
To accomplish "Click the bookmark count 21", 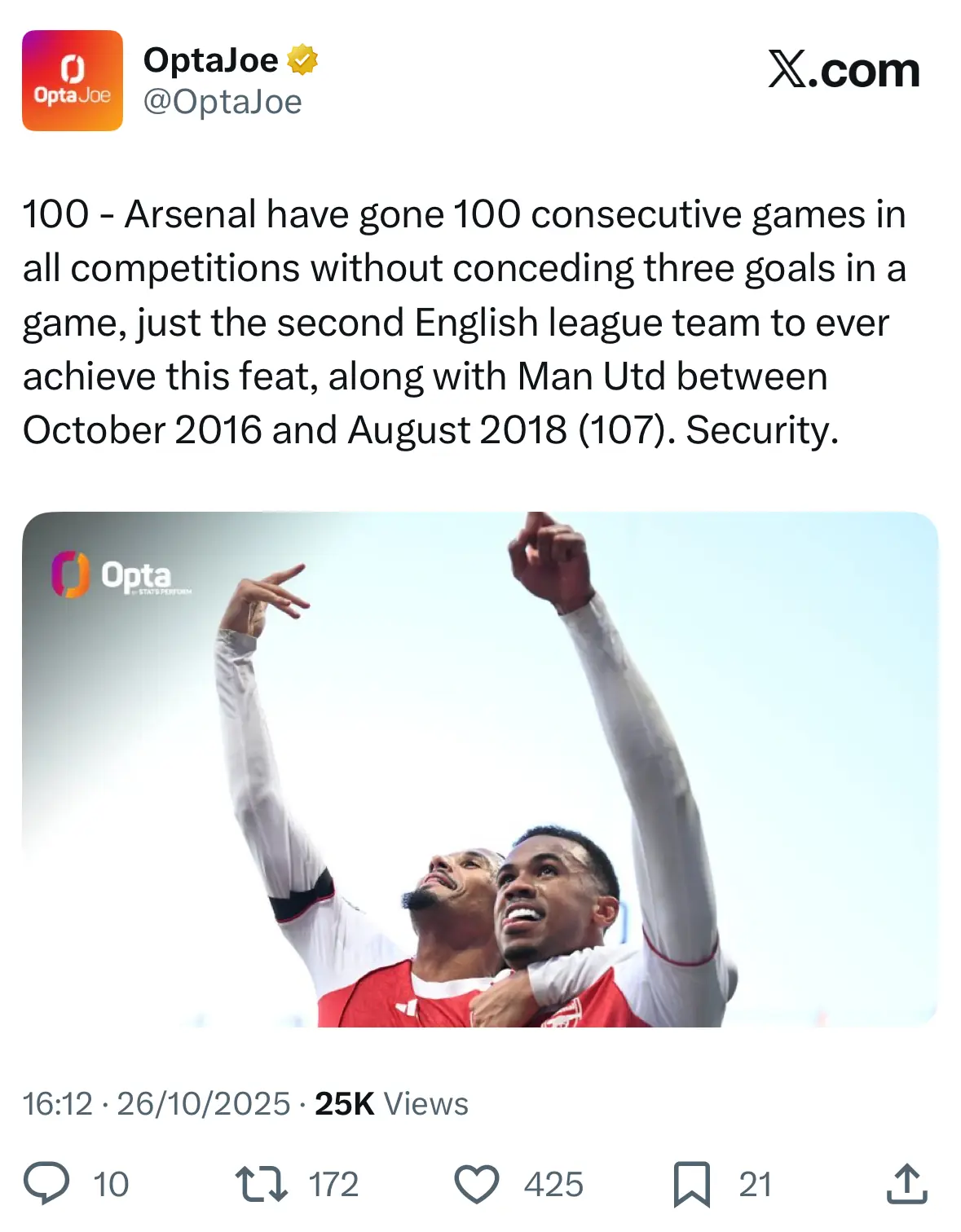I will click(755, 1185).
